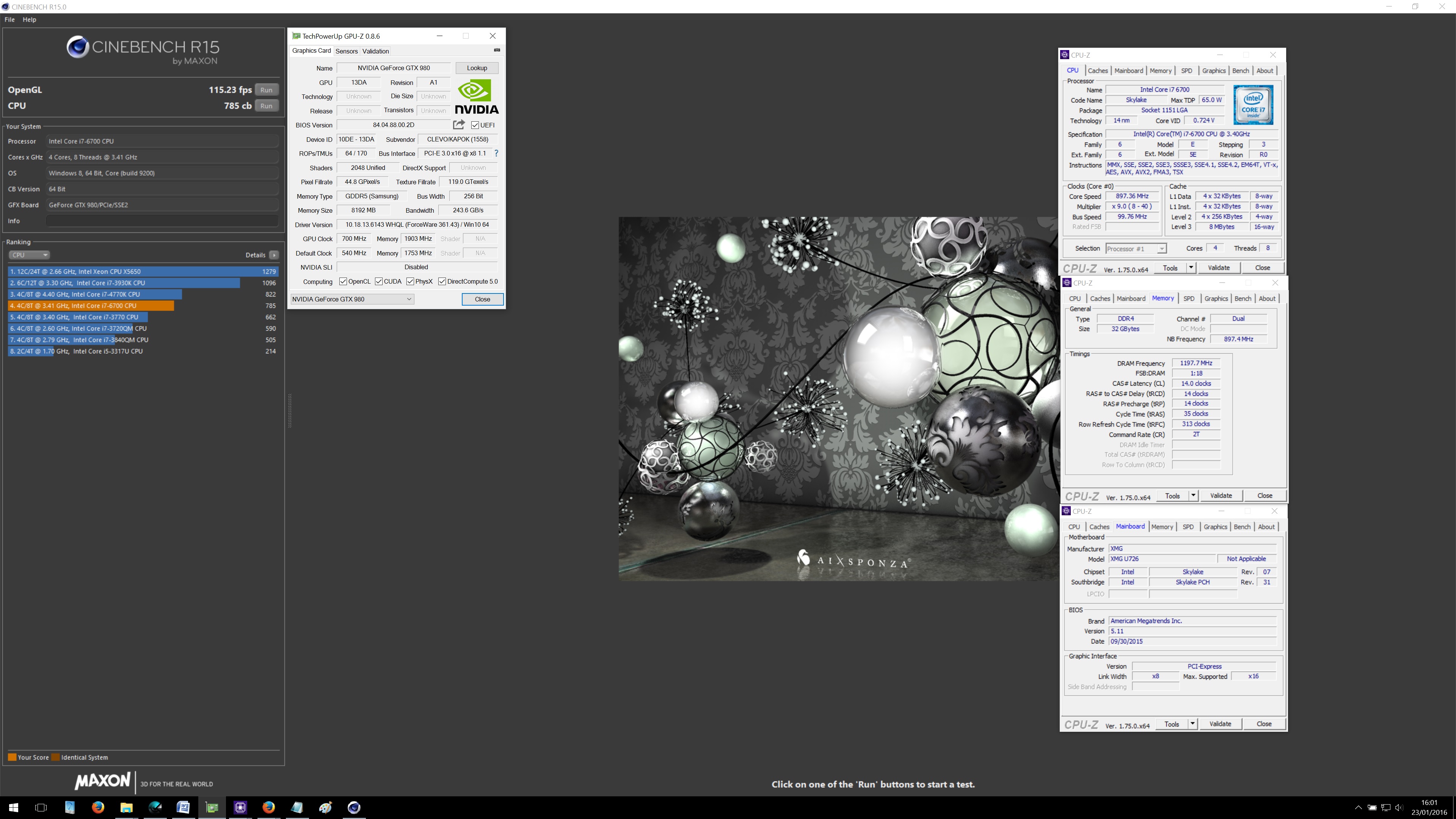
Task: Click Validate in top CPU-Z window
Action: [1219, 267]
